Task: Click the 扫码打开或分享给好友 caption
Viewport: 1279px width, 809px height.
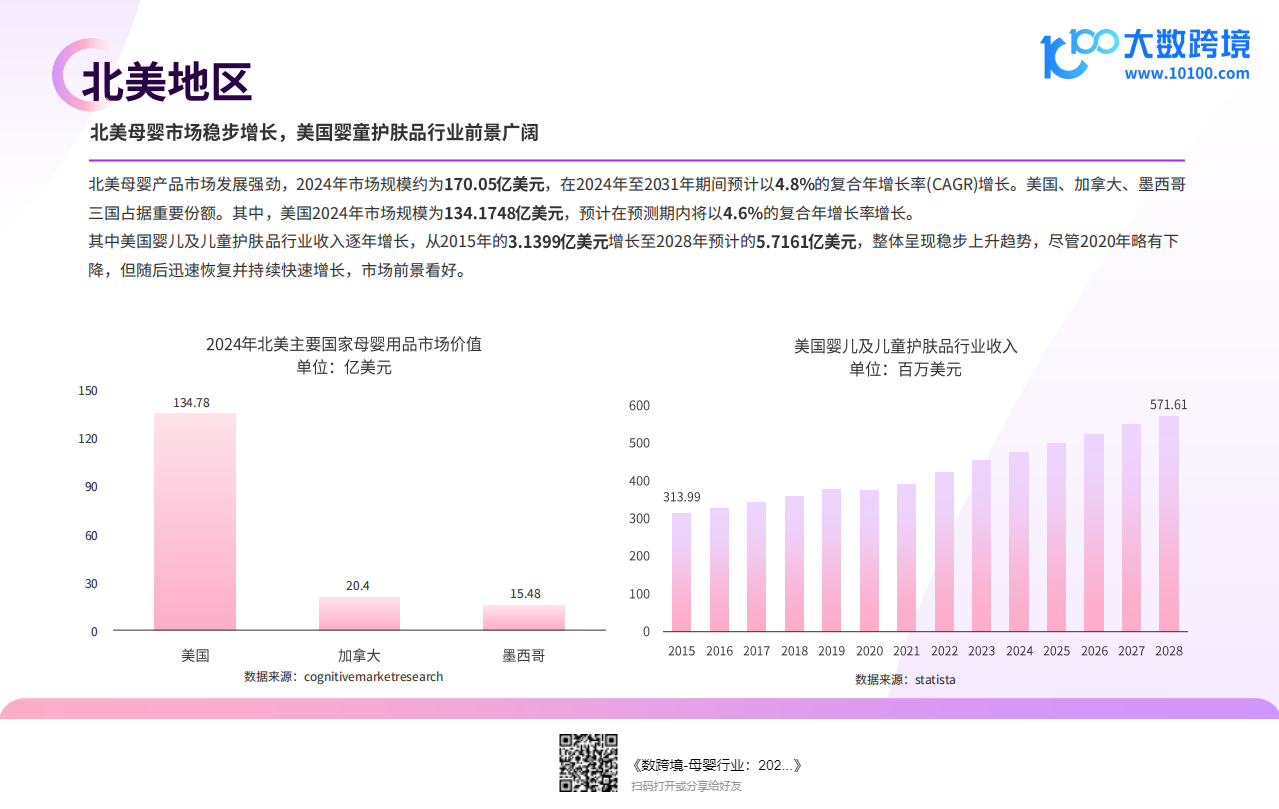Action: click(686, 786)
